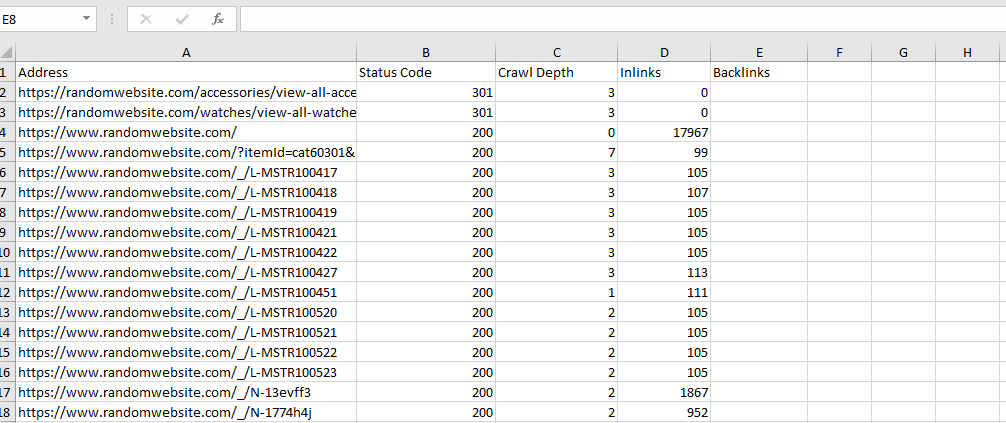Select the Status Code header cell
The width and height of the screenshot is (1006, 423).
click(426, 73)
